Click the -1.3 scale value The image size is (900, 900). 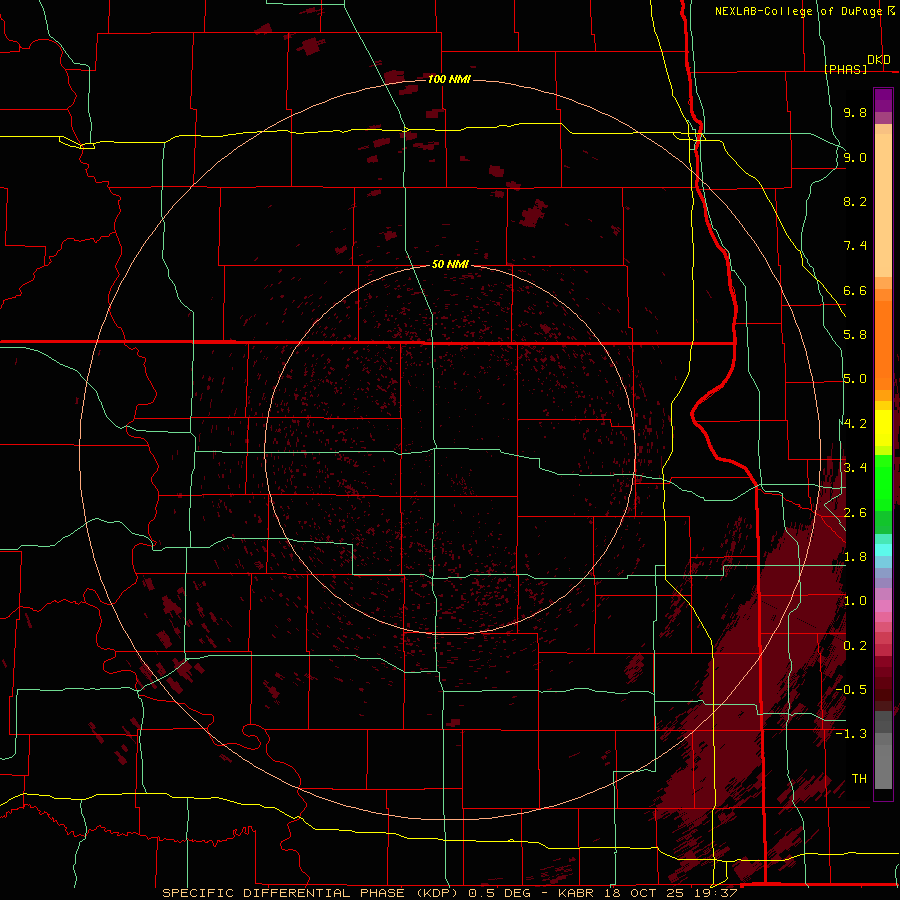pos(851,734)
